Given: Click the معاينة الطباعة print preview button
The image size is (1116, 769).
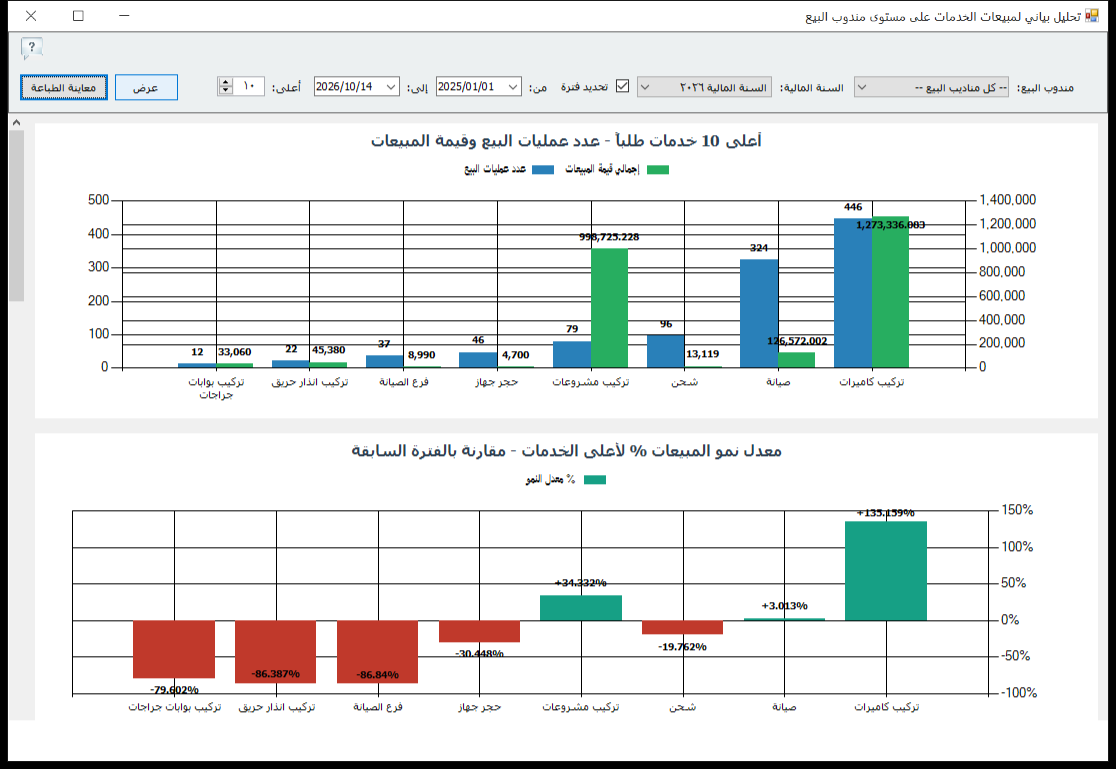Looking at the screenshot, I should tap(63, 88).
